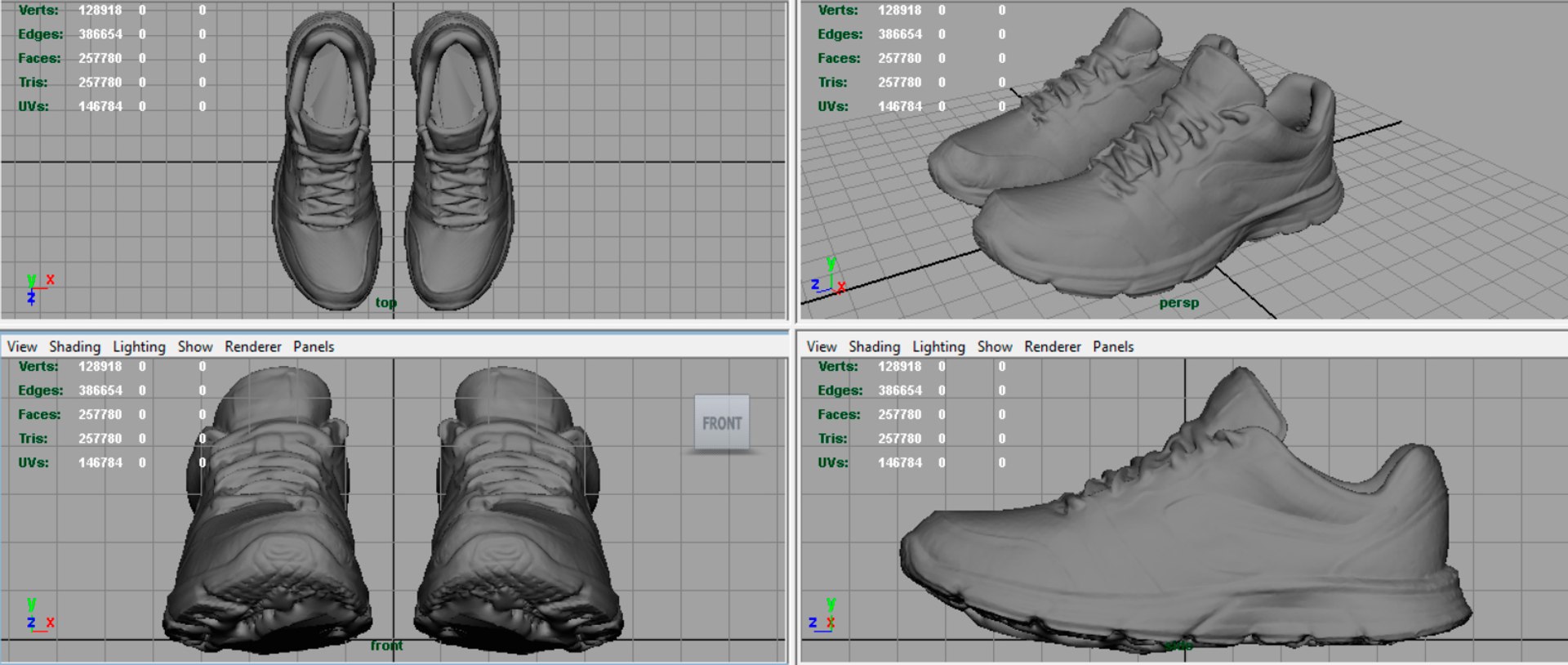This screenshot has height=665, width=1568.
Task: Click 'Verts:' label in top viewport
Action: click(38, 11)
